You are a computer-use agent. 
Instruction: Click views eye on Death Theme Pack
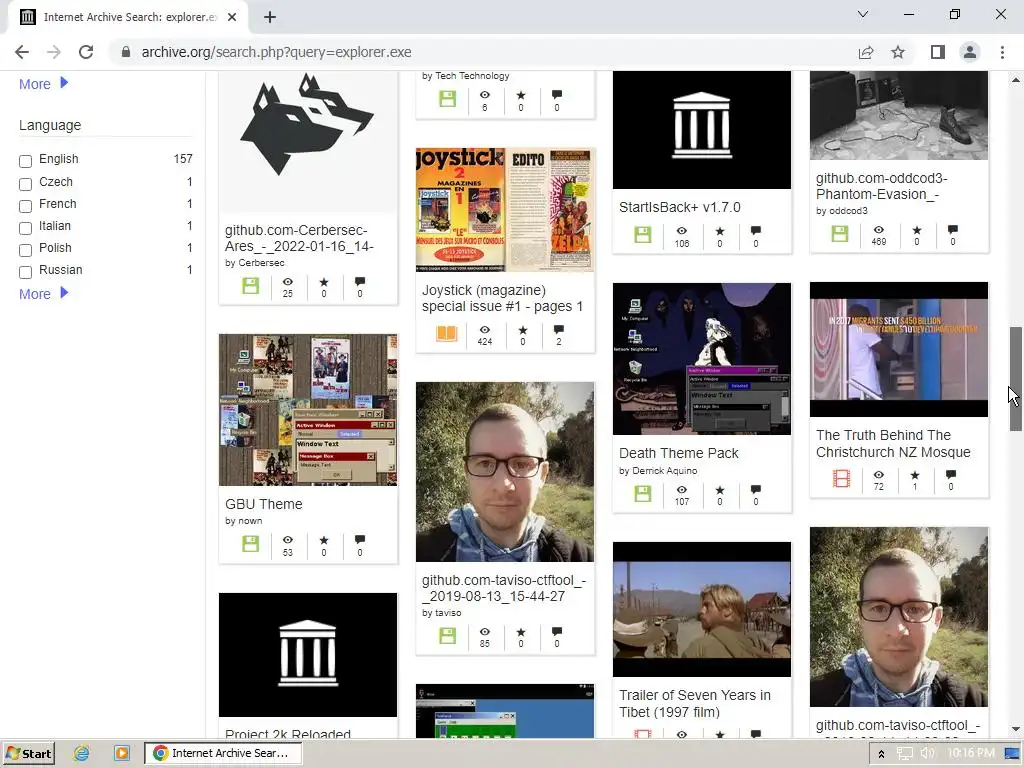(681, 490)
